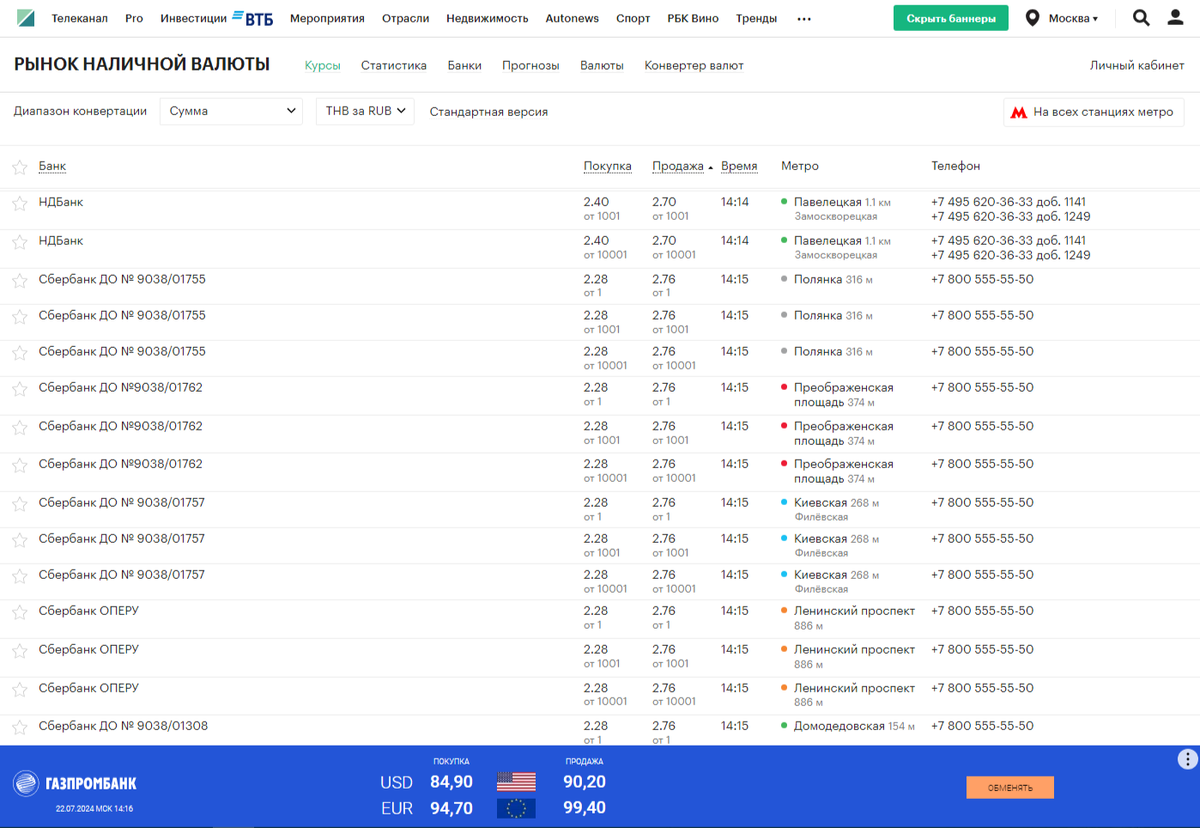The width and height of the screenshot is (1200, 828).
Task: Open Autonews in top navigation
Action: click(x=572, y=18)
